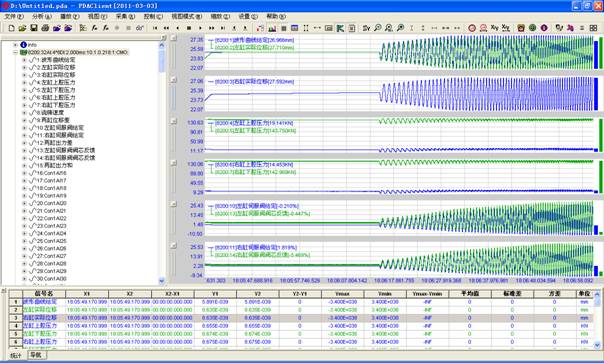The image size is (604, 363).
Task: Click the Print toolbar icon
Action: [45, 28]
